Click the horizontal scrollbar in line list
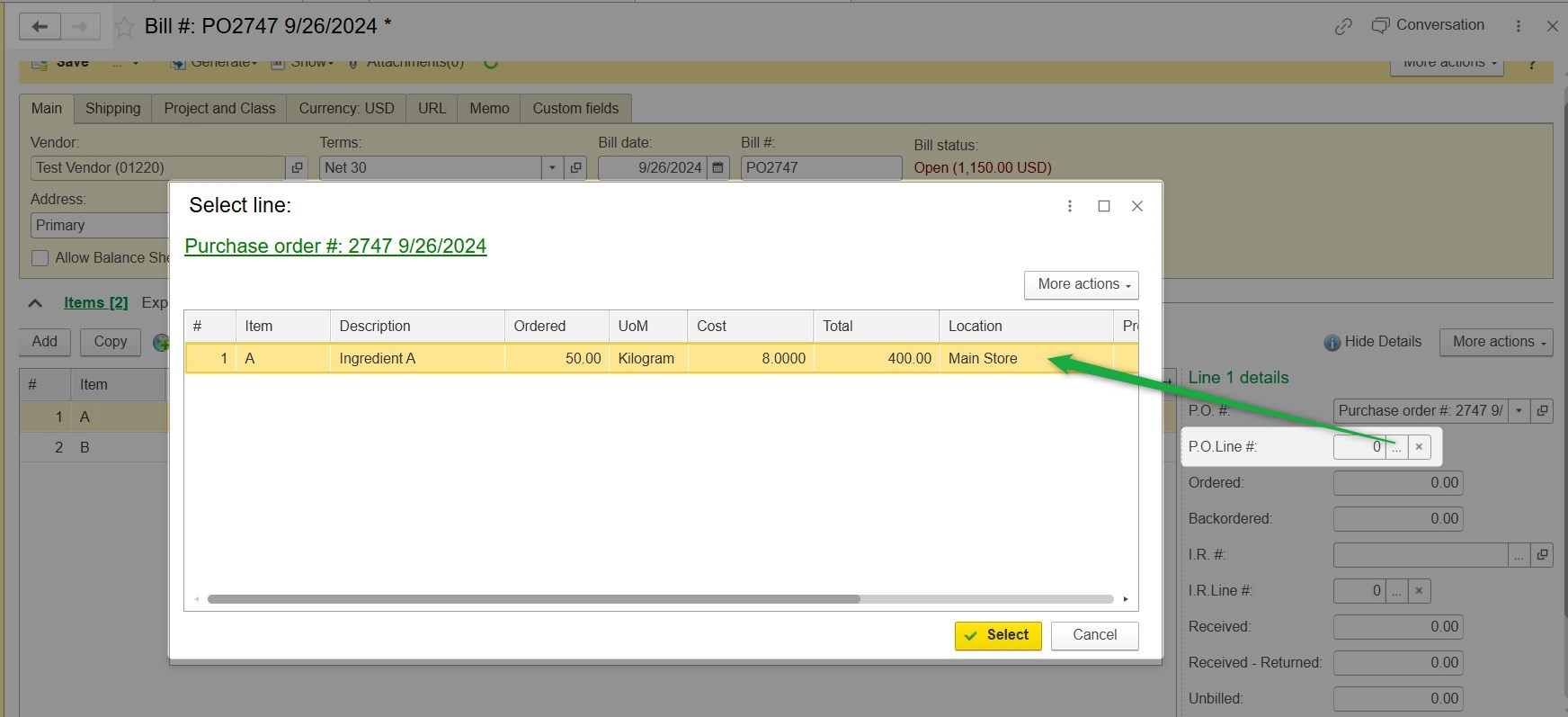The width and height of the screenshot is (1568, 717). tap(533, 599)
